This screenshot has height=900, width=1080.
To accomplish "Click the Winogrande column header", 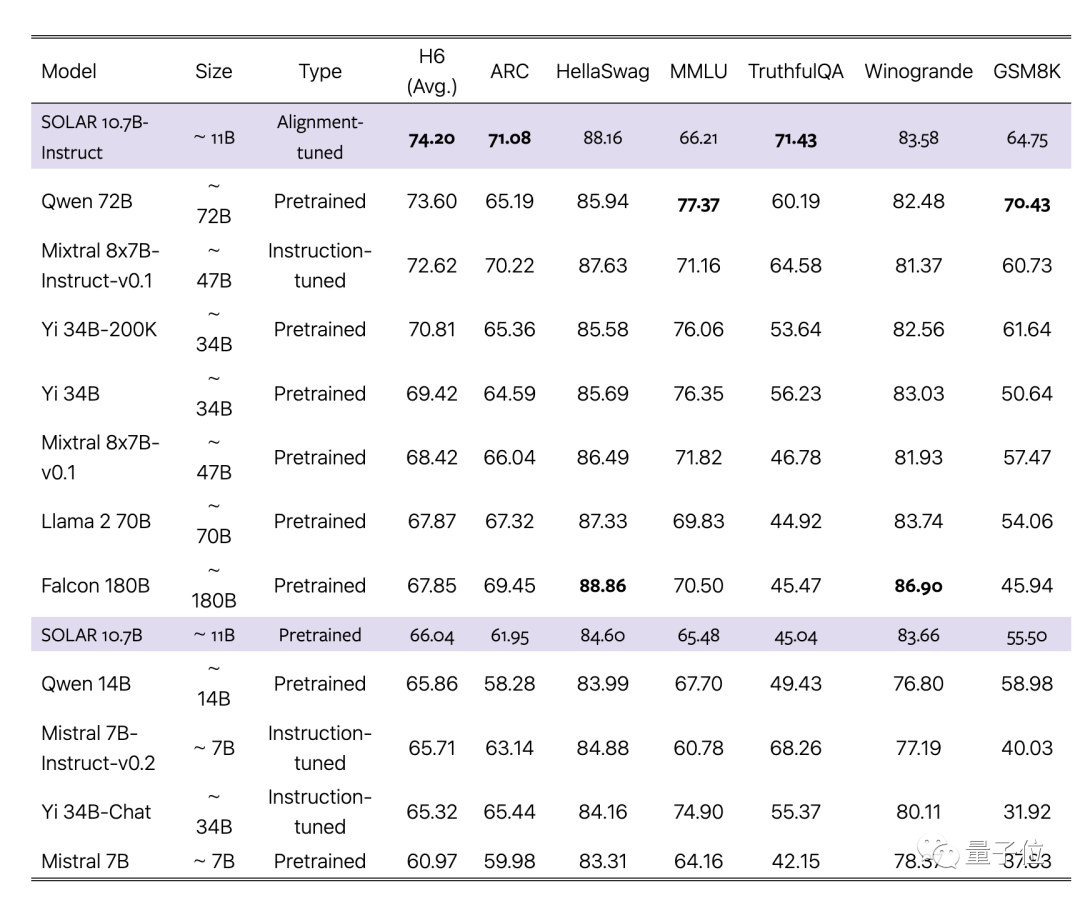I will [x=918, y=71].
